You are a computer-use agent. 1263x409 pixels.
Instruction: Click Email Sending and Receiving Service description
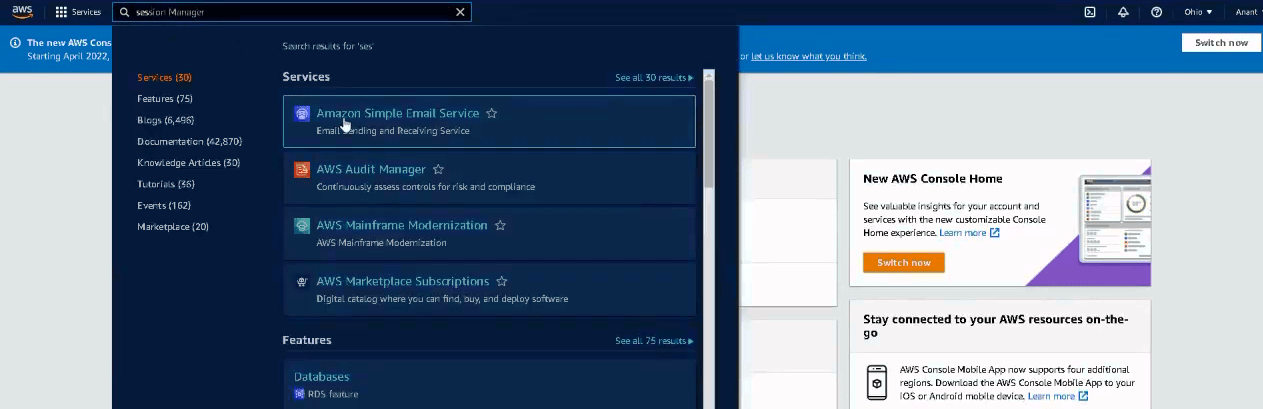pyautogui.click(x=393, y=131)
